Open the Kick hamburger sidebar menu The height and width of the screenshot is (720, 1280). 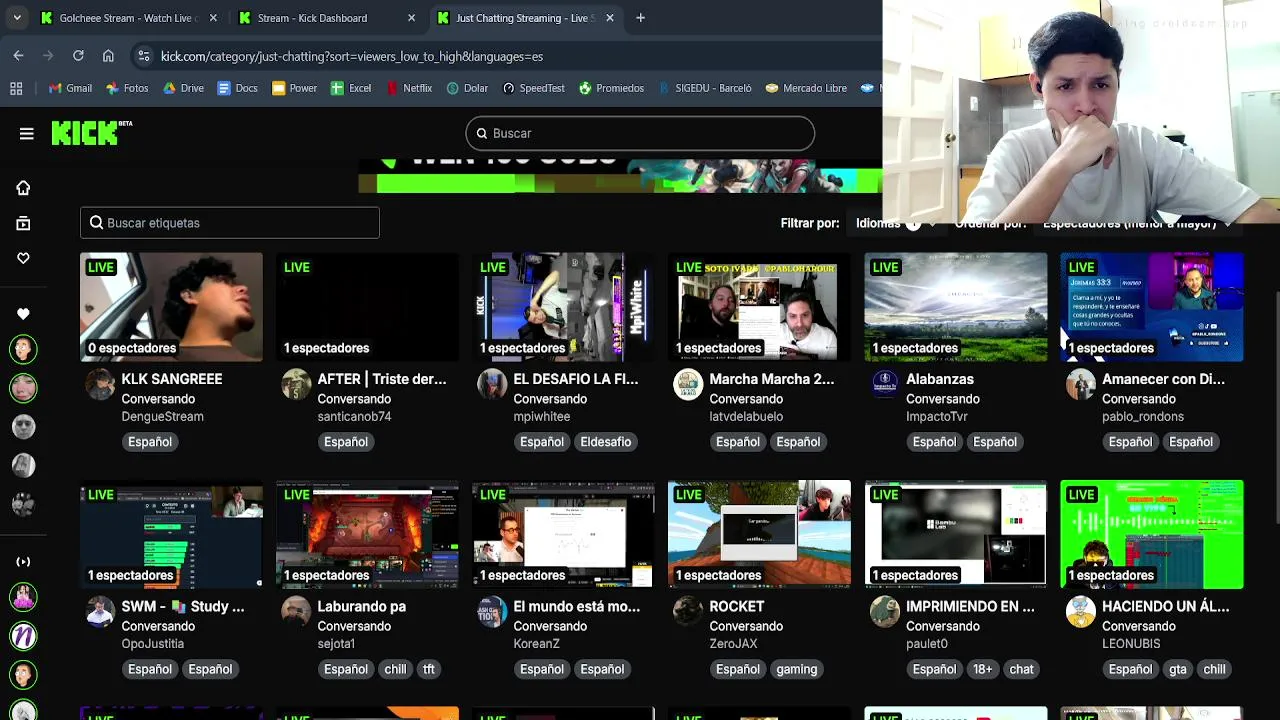tap(27, 133)
